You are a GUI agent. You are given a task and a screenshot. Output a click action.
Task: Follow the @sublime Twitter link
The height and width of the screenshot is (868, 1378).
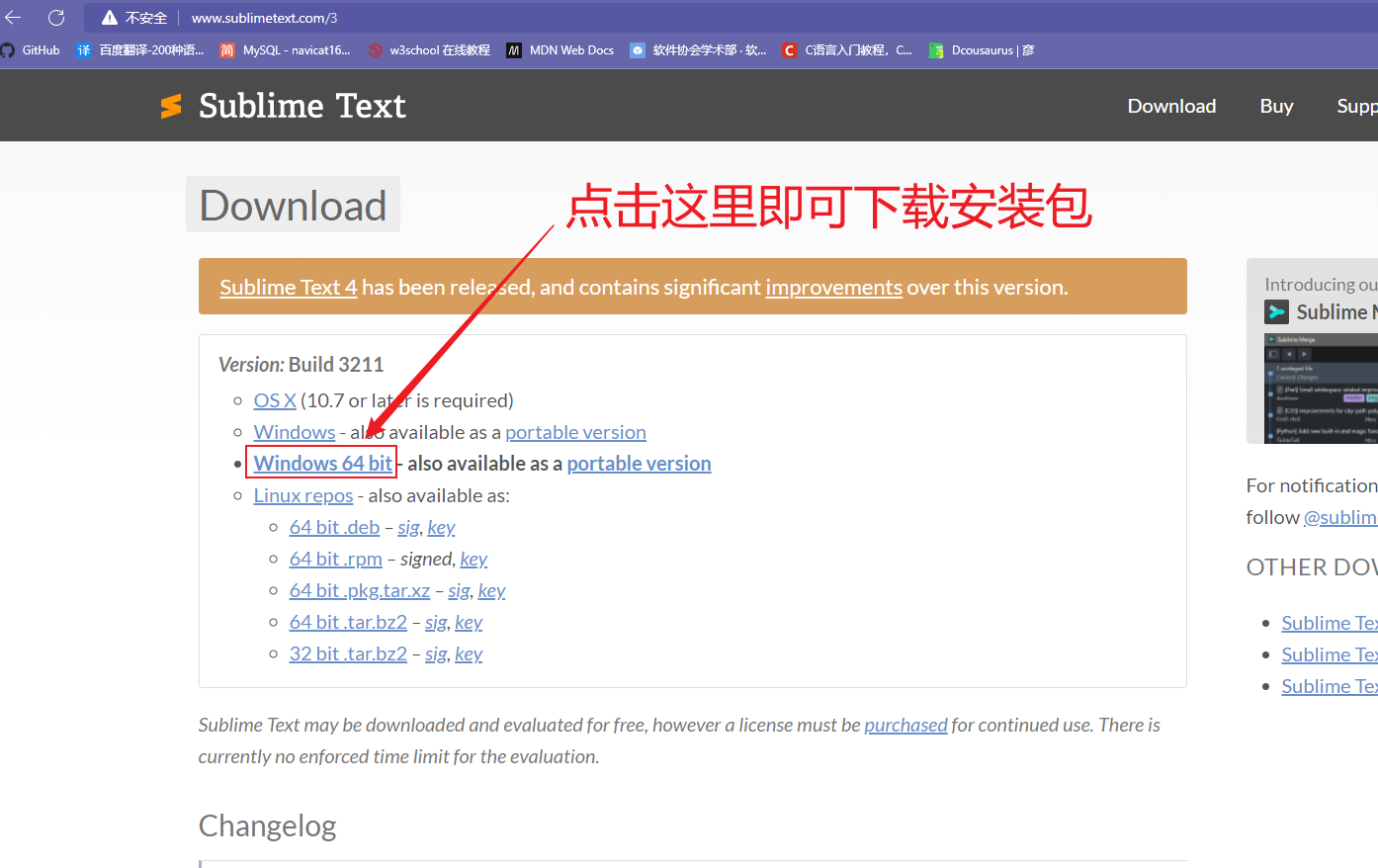(x=1340, y=517)
